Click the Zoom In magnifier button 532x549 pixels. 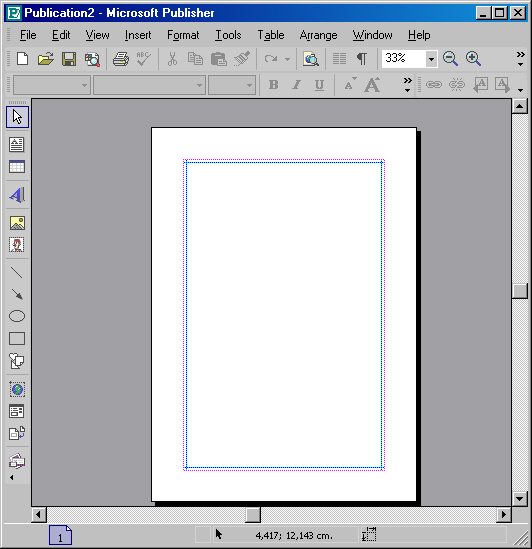pyautogui.click(x=473, y=58)
